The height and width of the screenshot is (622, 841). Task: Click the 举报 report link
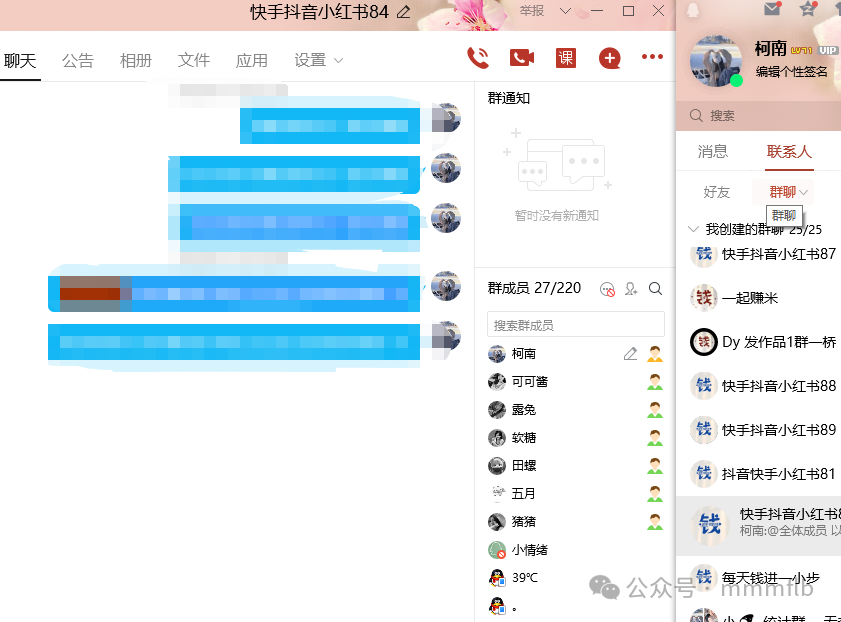pyautogui.click(x=532, y=11)
